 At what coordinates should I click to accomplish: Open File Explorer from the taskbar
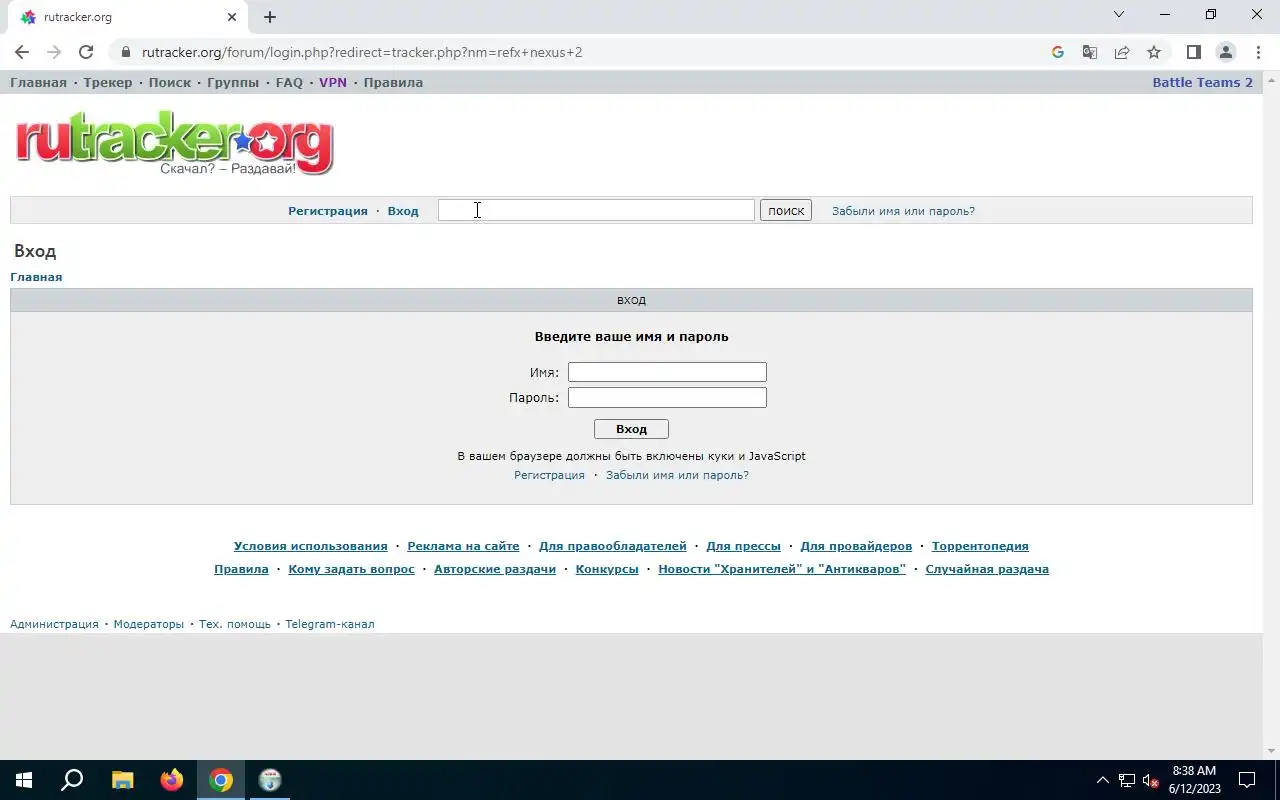pos(122,780)
